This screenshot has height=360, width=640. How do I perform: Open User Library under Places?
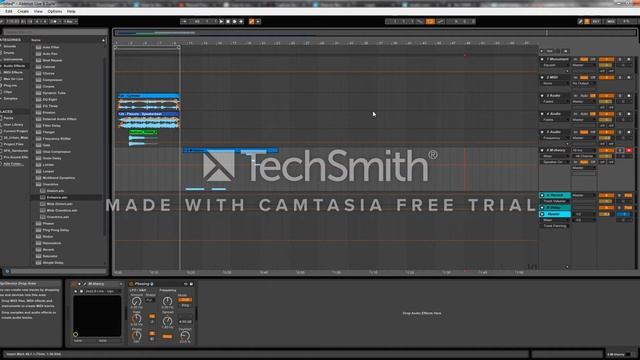point(13,124)
